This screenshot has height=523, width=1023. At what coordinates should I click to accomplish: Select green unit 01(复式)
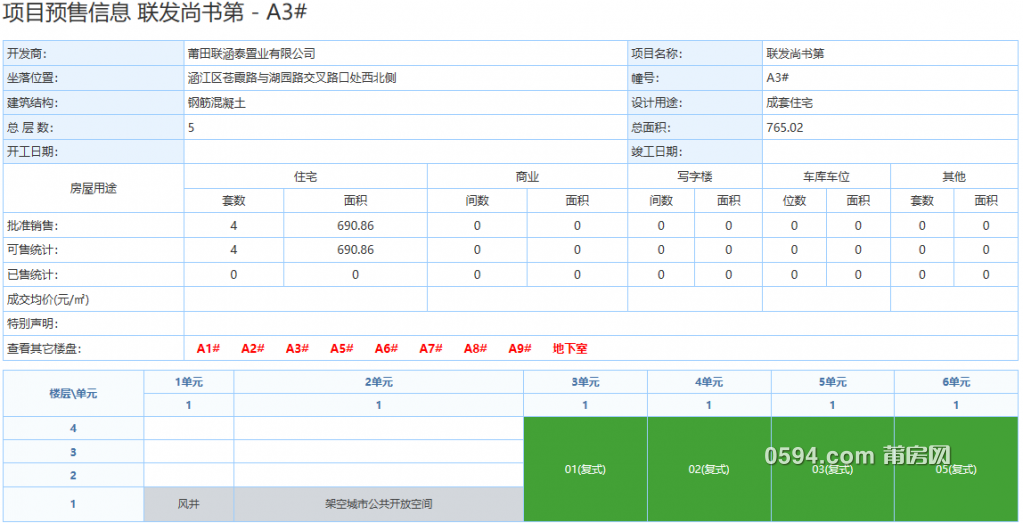(x=585, y=470)
